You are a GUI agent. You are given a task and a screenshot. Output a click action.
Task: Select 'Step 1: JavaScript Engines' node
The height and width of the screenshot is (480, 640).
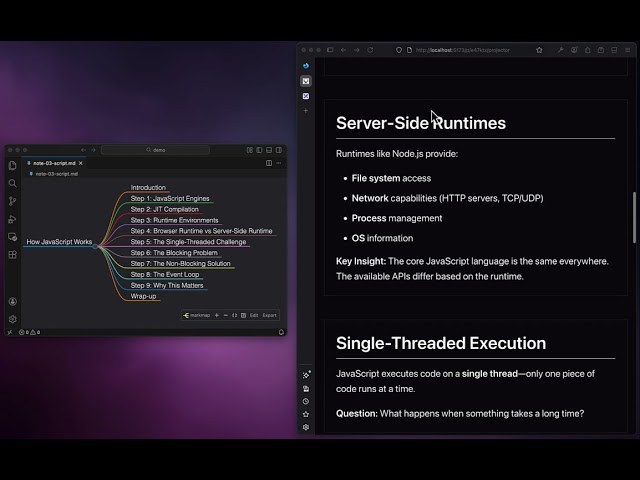[x=170, y=198]
